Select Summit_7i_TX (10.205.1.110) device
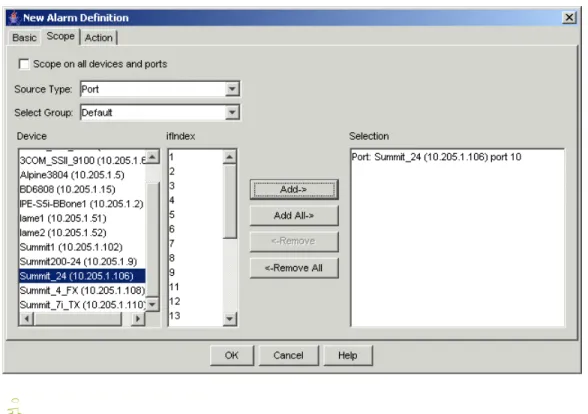The width and height of the screenshot is (588, 414). click(82, 305)
